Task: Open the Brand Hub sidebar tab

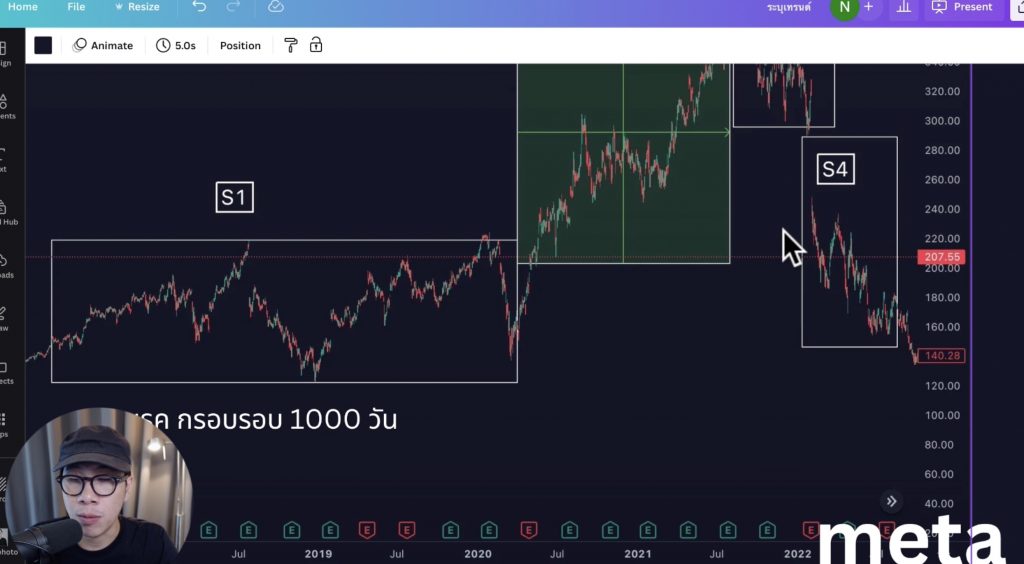Action: (x=7, y=213)
